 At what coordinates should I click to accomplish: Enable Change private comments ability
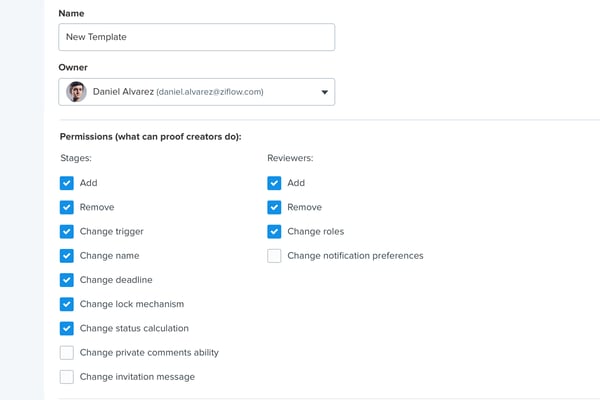click(x=67, y=352)
